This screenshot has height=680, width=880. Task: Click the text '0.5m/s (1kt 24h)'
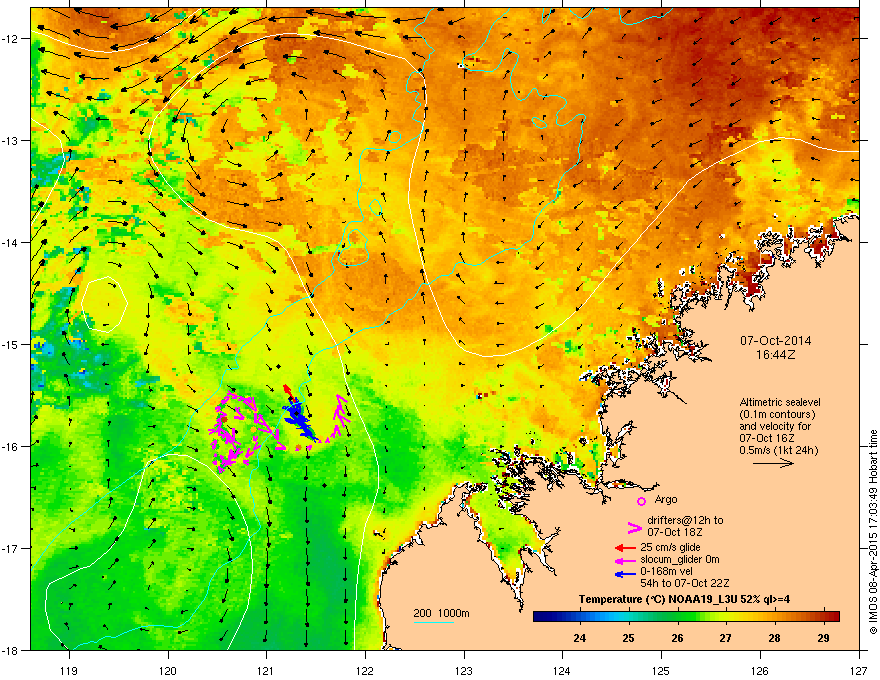[778, 450]
